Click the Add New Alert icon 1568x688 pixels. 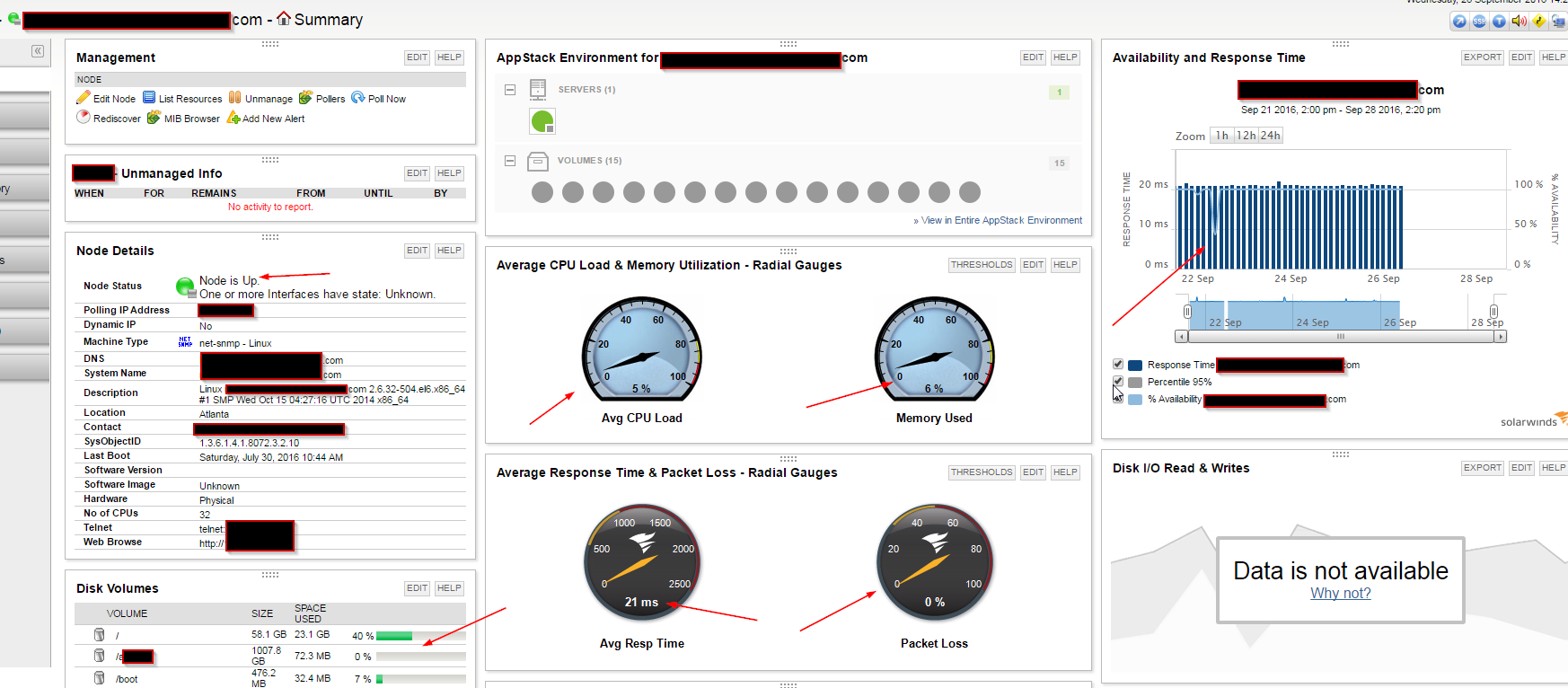(233, 118)
